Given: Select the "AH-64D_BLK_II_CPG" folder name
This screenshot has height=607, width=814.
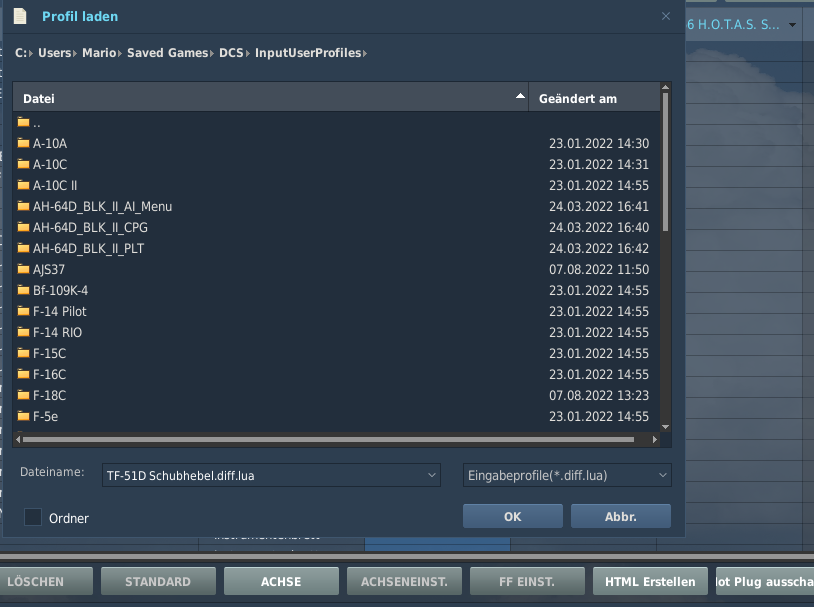Looking at the screenshot, I should (x=90, y=227).
